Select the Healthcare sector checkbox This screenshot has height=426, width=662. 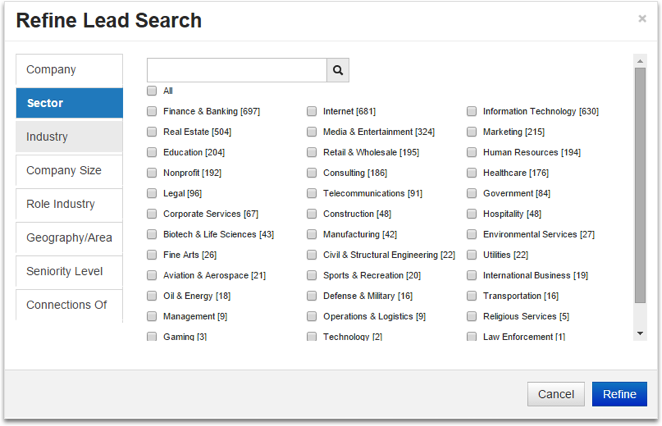pos(472,173)
